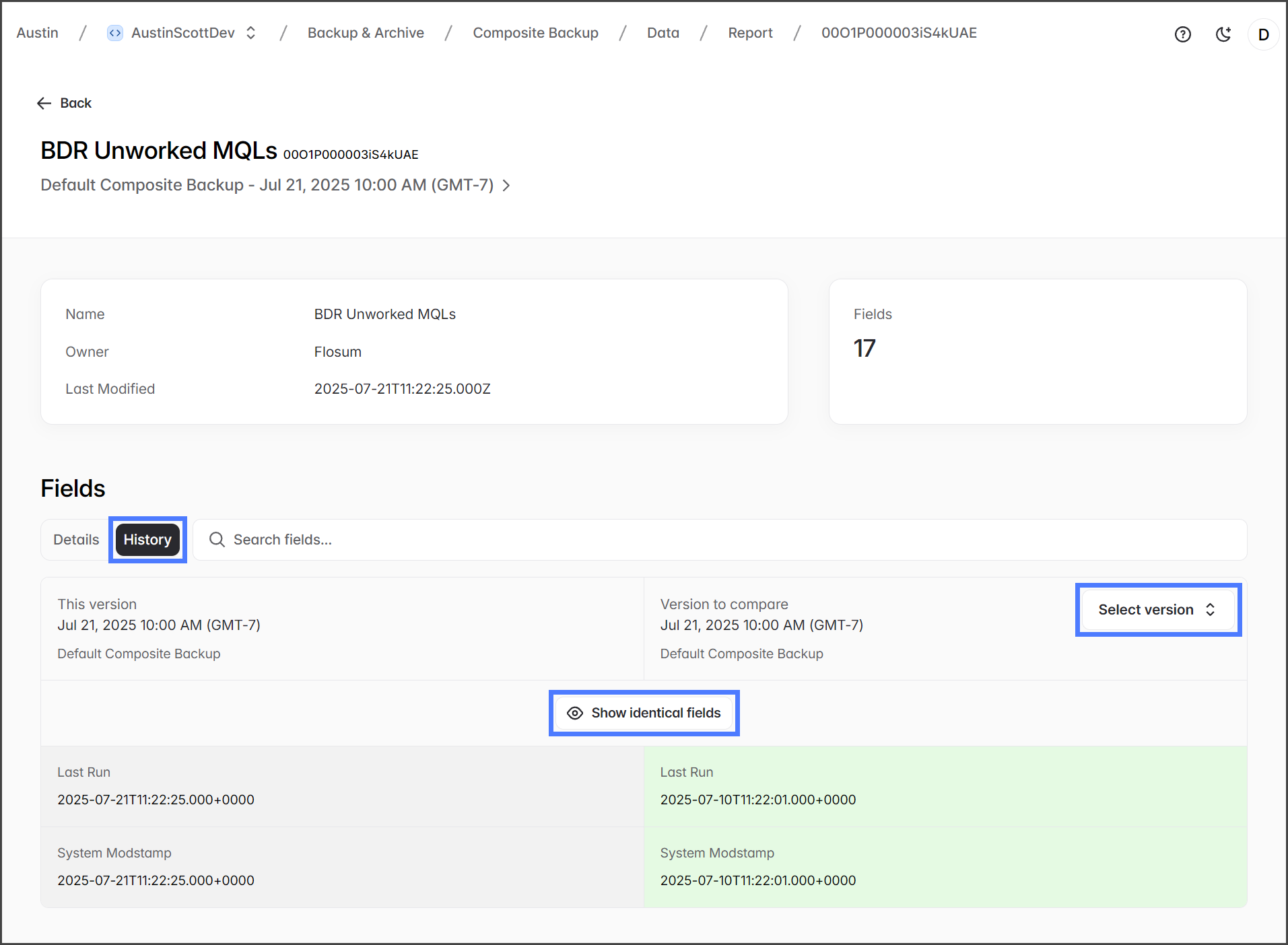
Task: Click the eye icon for identical fields
Action: click(575, 713)
